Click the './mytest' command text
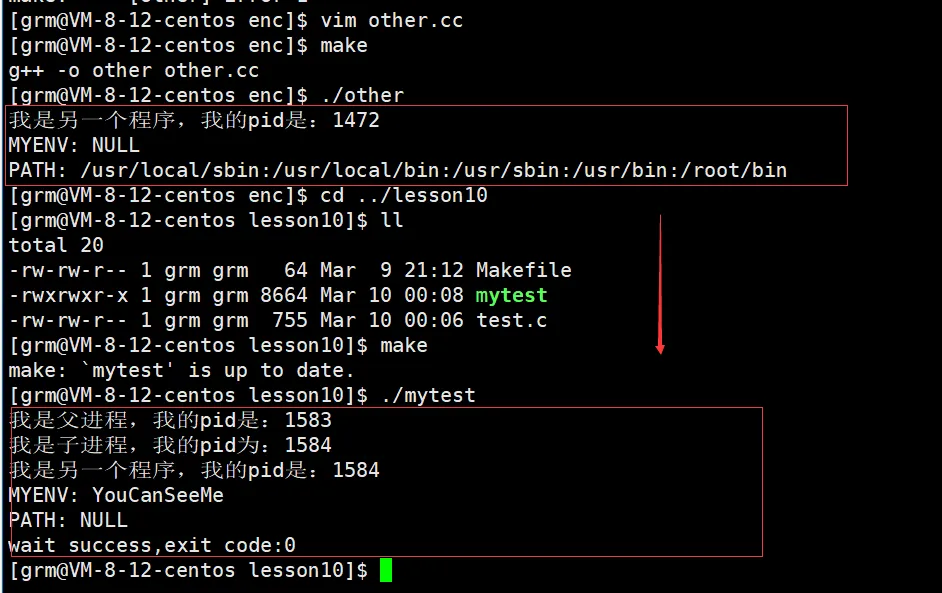Screen dimensions: 942x593 428,395
